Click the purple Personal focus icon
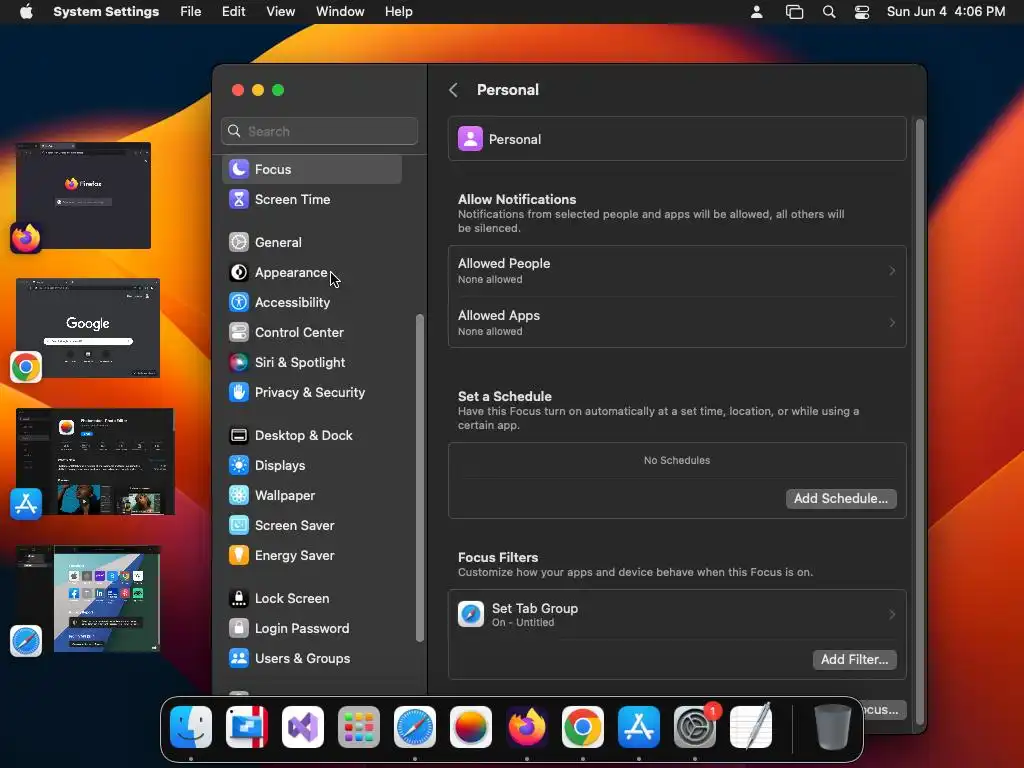 pos(470,139)
